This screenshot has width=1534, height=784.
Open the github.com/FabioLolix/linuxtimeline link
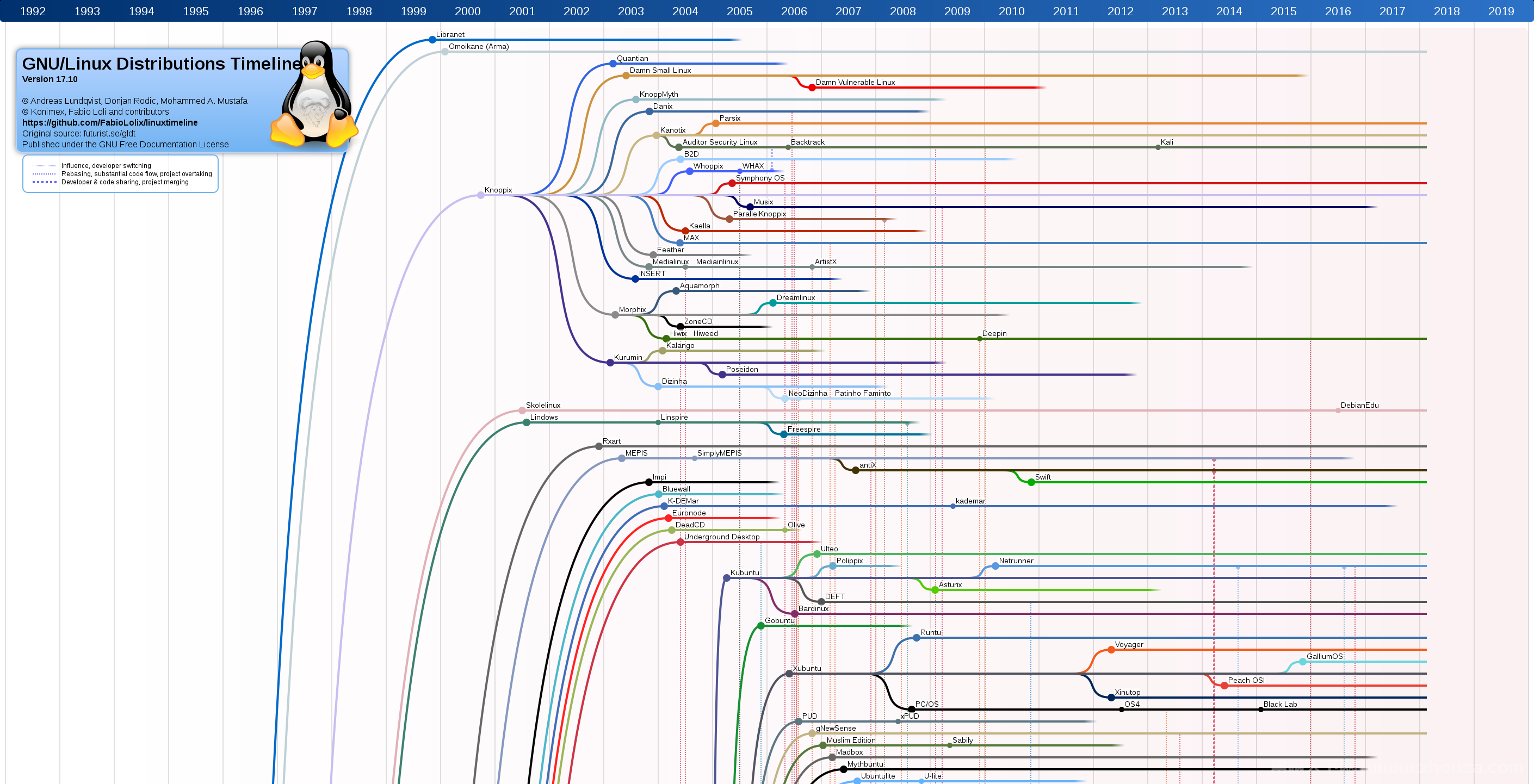pos(109,123)
